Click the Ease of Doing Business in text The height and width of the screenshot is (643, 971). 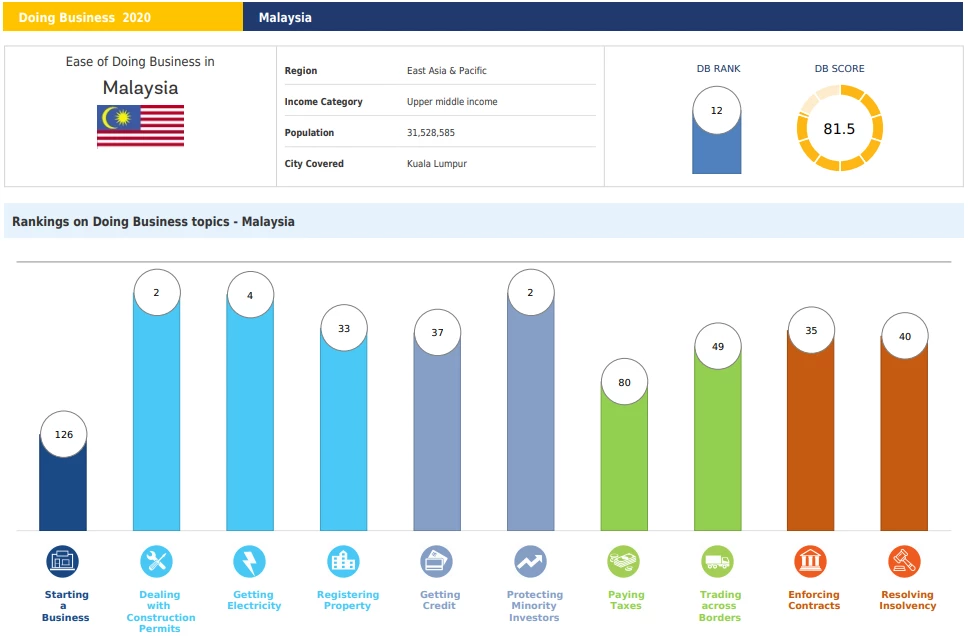tap(140, 61)
